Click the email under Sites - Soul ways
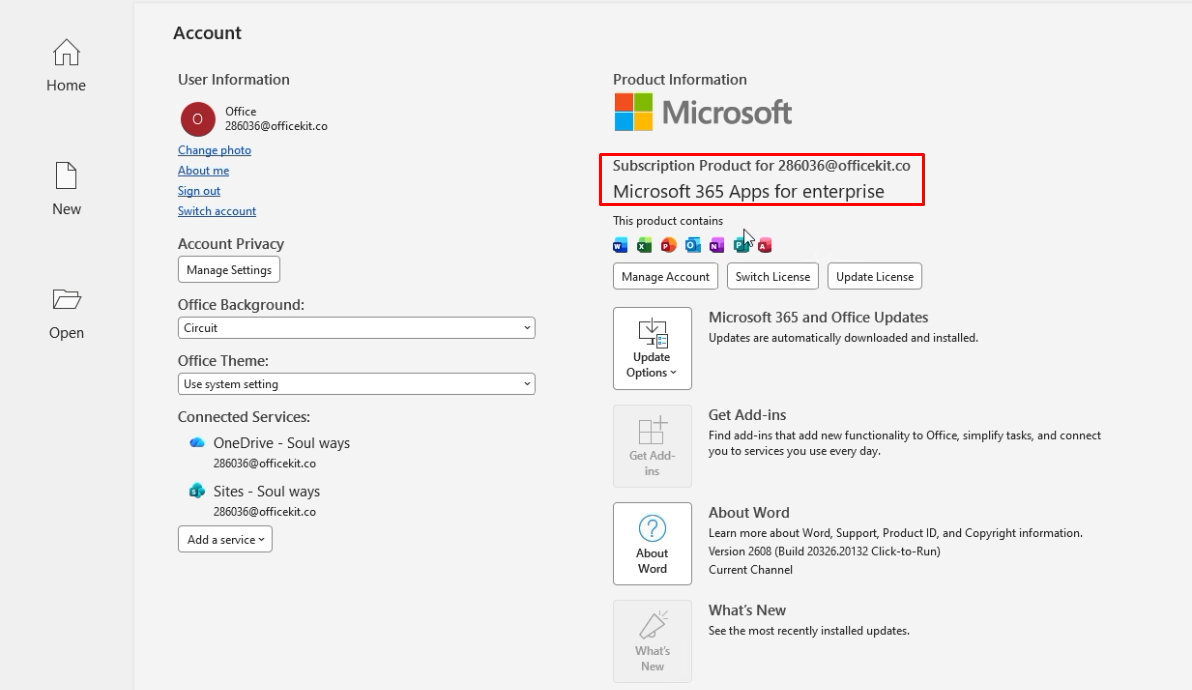Screen dimensions: 1192x690 point(265,512)
